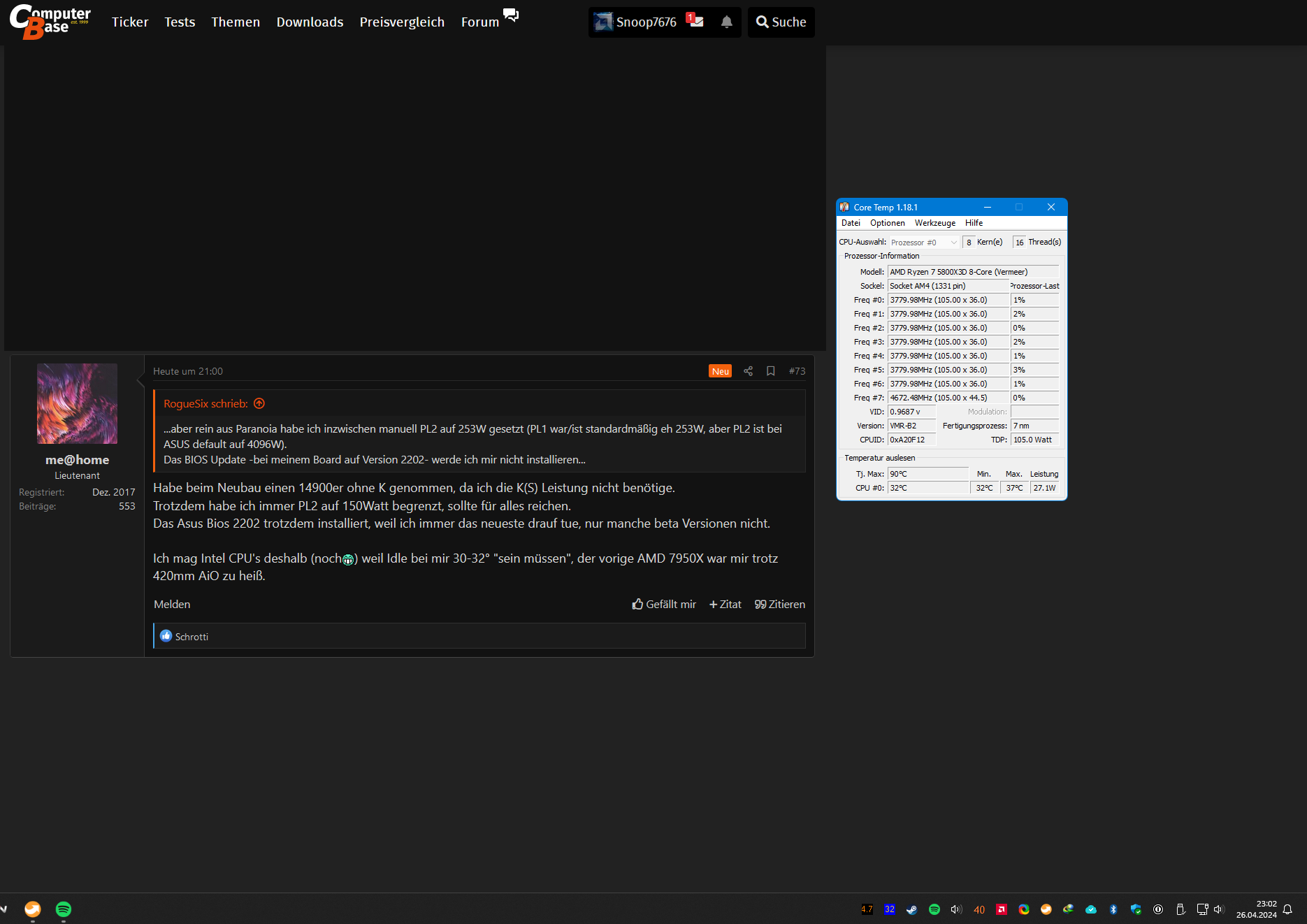Image resolution: width=1307 pixels, height=924 pixels.
Task: Open the notifications bell in site header
Action: click(727, 22)
